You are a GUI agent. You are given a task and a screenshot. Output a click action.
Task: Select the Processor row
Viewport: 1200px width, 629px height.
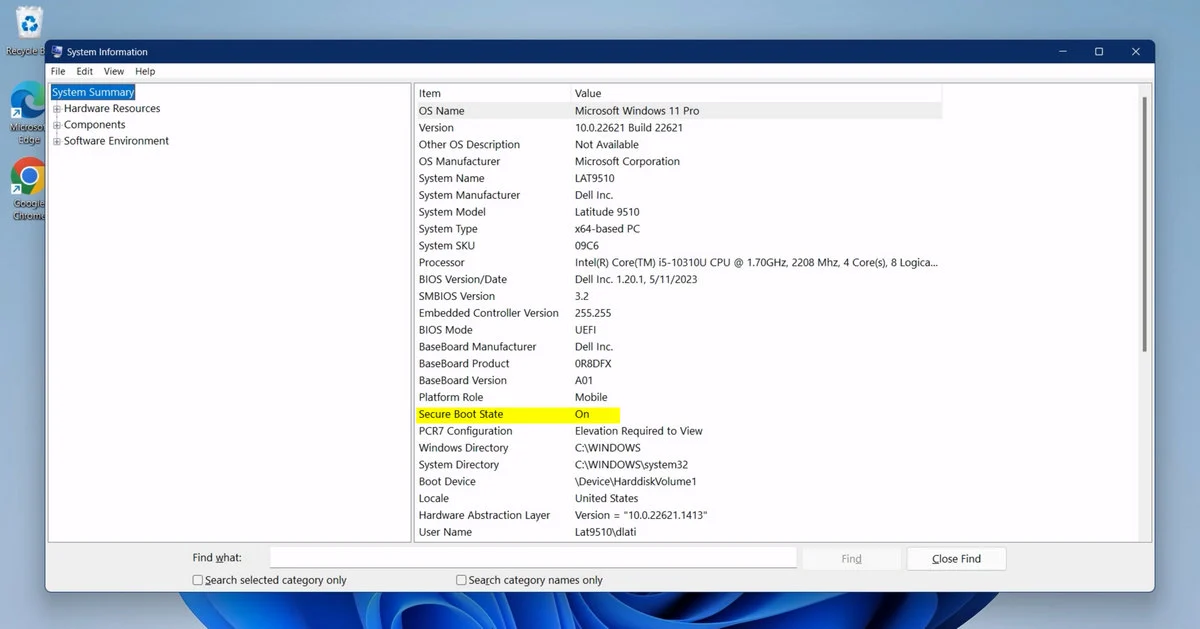[678, 262]
